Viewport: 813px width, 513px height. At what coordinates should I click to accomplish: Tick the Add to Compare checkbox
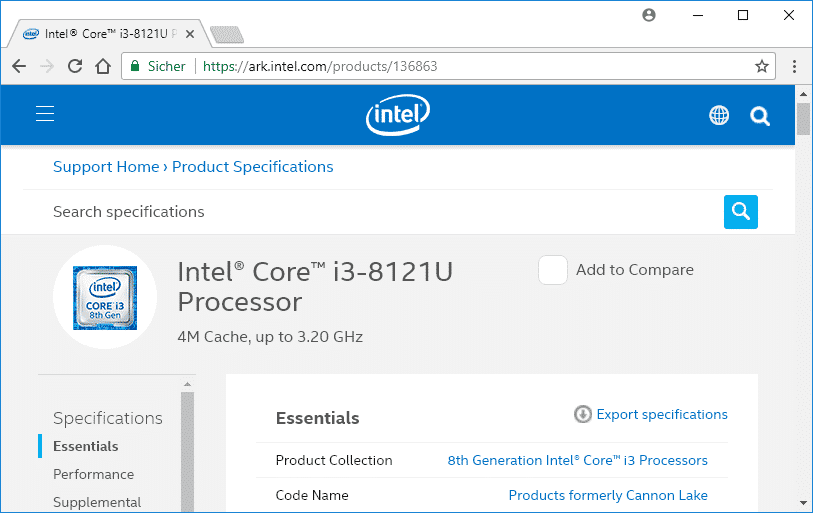553,270
